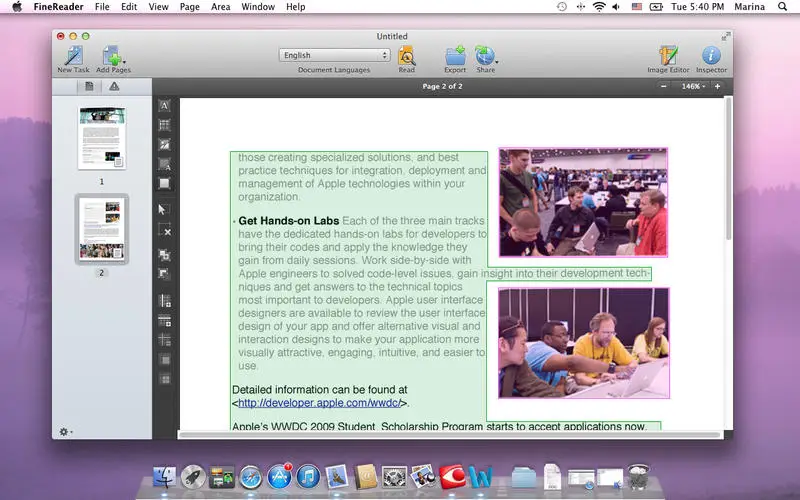Open FineReader red eye icon in Dock
This screenshot has width=800, height=500.
[x=452, y=477]
